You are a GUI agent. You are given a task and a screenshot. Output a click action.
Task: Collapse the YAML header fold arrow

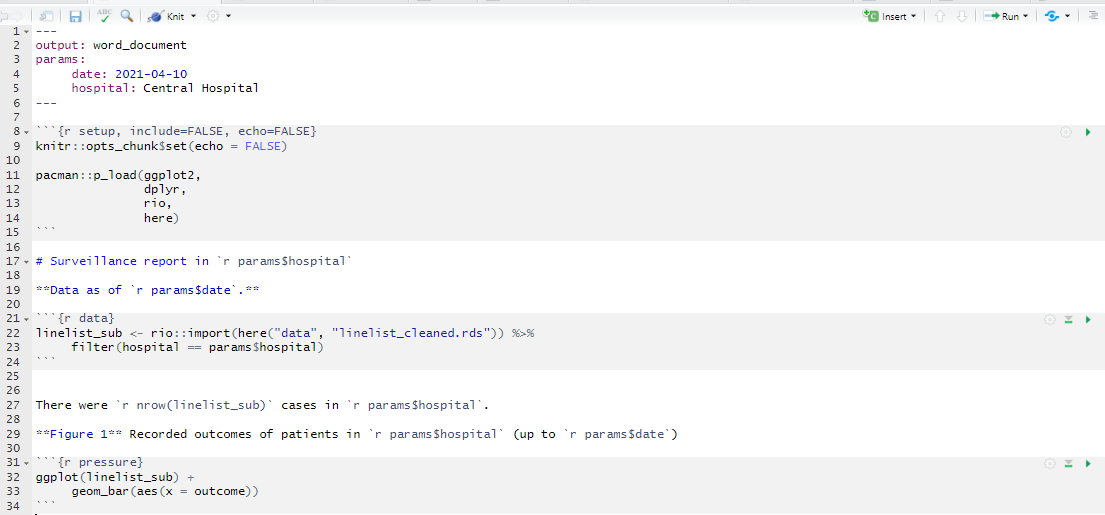[26, 31]
